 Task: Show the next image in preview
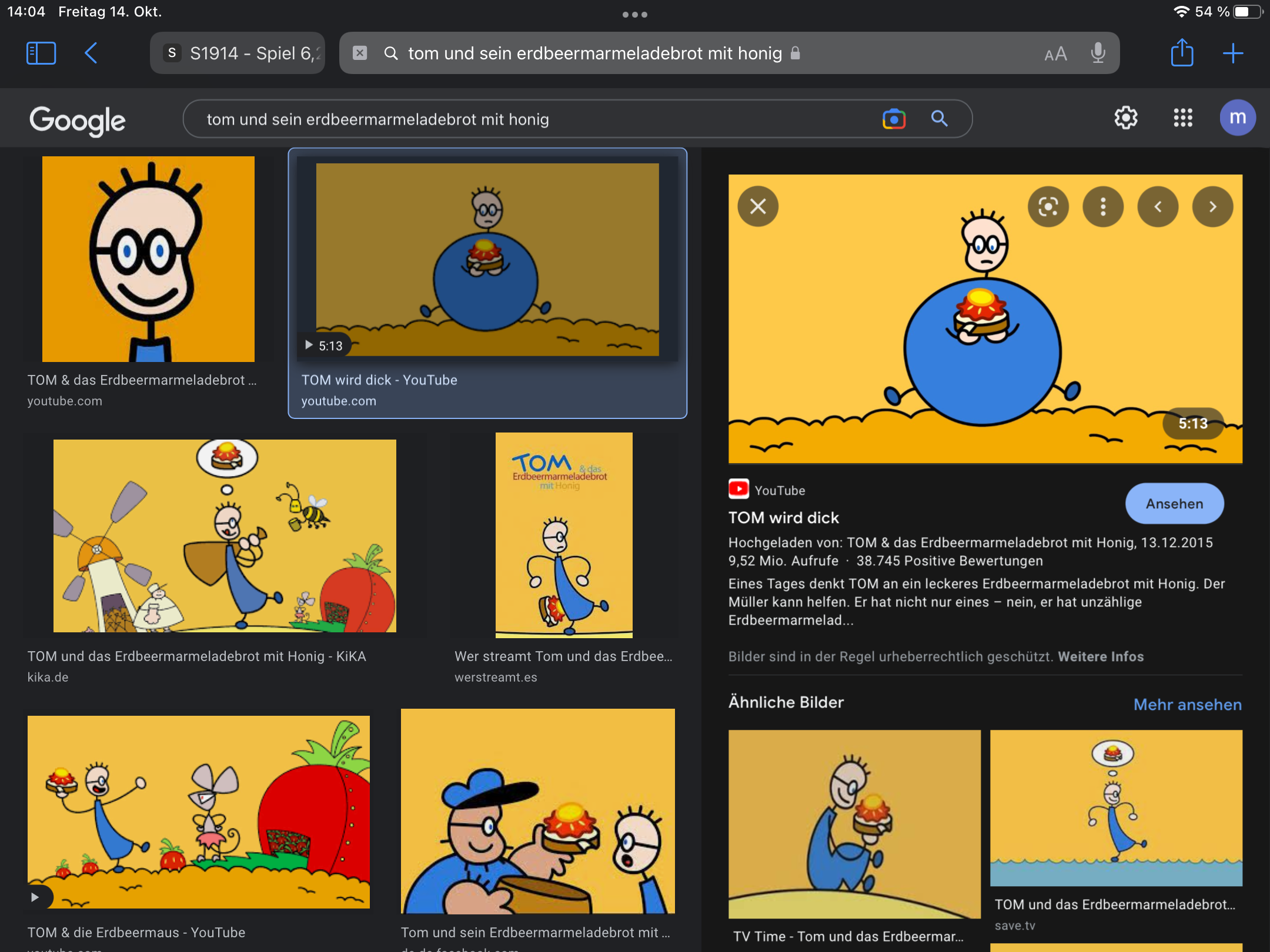point(1212,206)
